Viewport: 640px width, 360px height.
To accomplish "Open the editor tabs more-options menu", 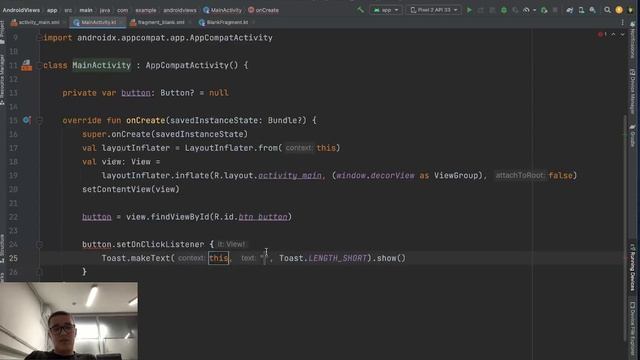I will [x=622, y=22].
